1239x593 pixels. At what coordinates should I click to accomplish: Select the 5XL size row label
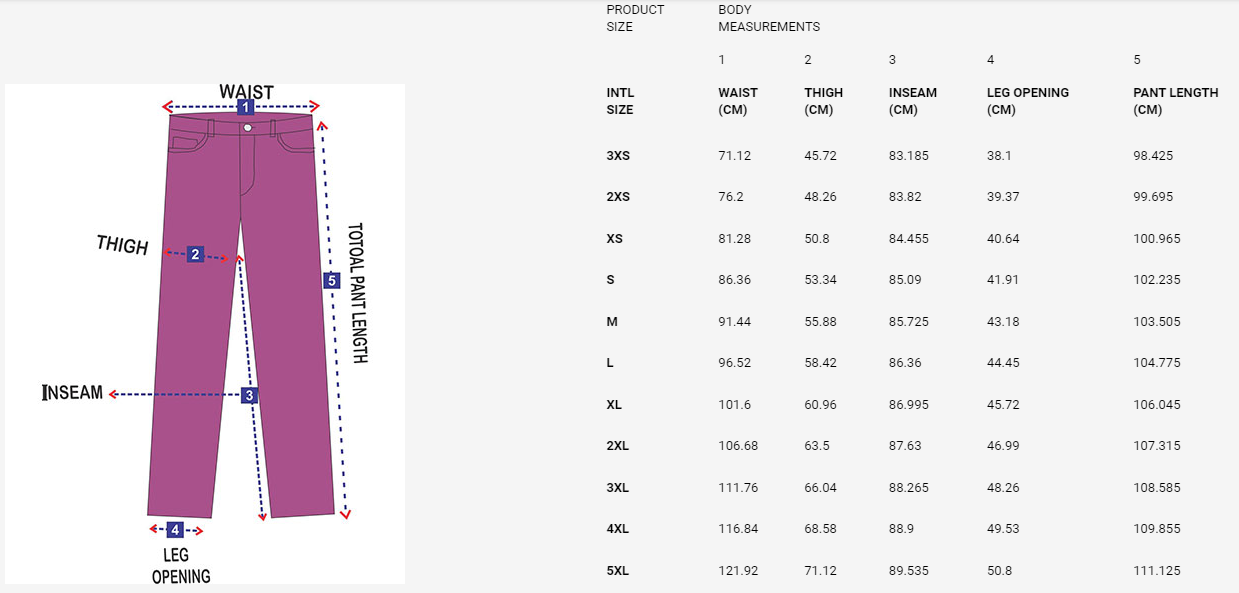click(x=618, y=571)
